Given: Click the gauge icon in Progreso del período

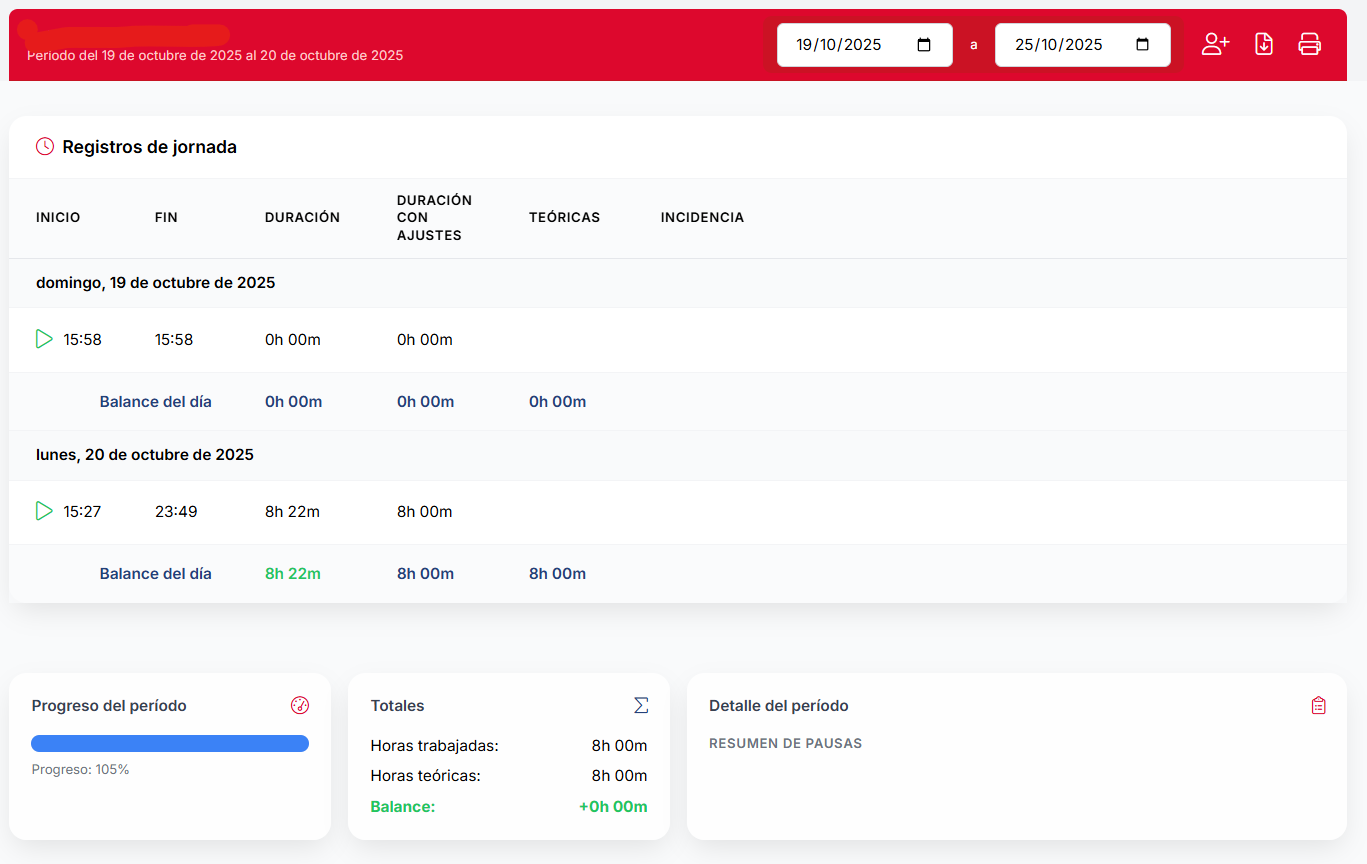Looking at the screenshot, I should click(300, 705).
